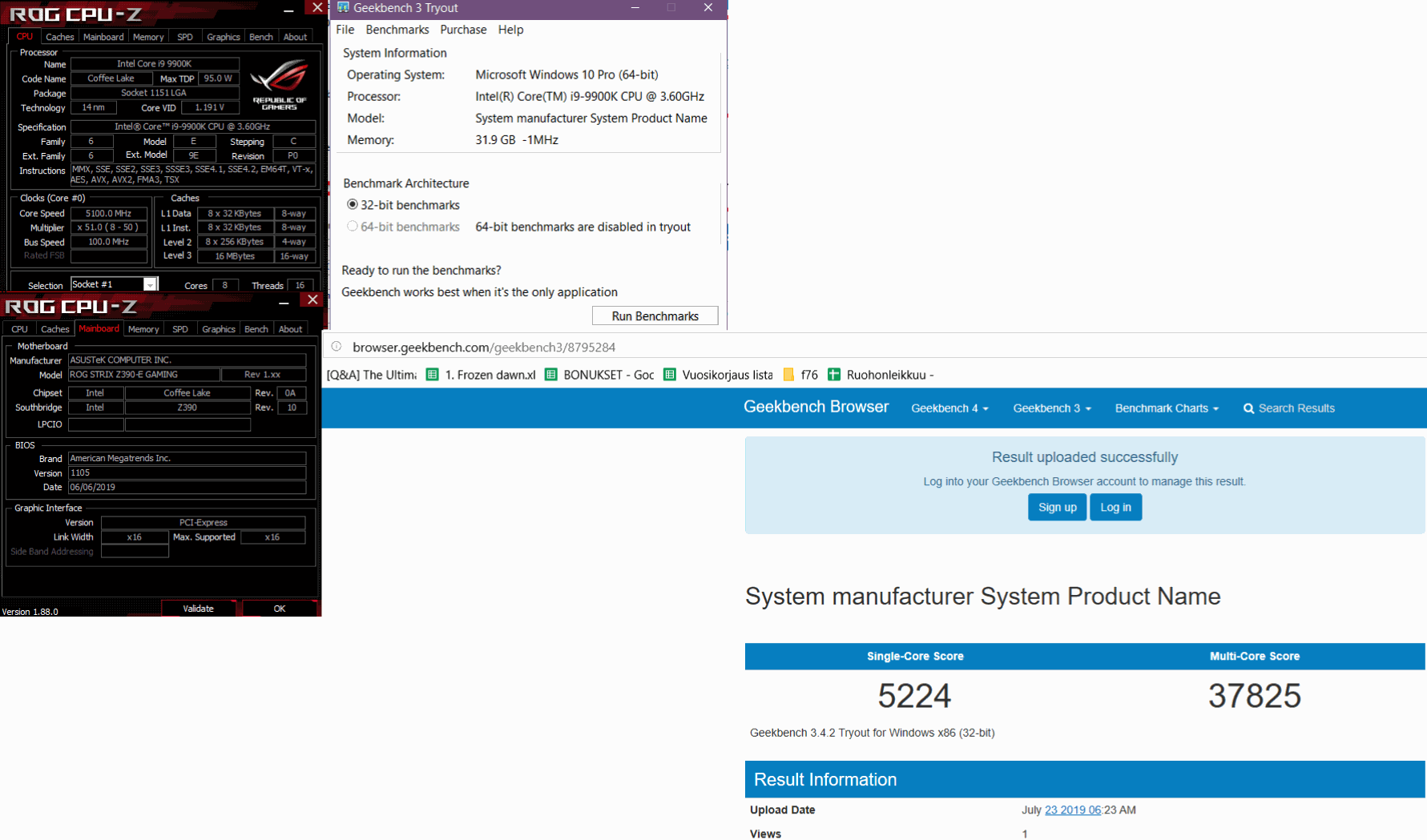The height and width of the screenshot is (840, 1427).
Task: Click the browser address bar URL
Action: tap(484, 347)
